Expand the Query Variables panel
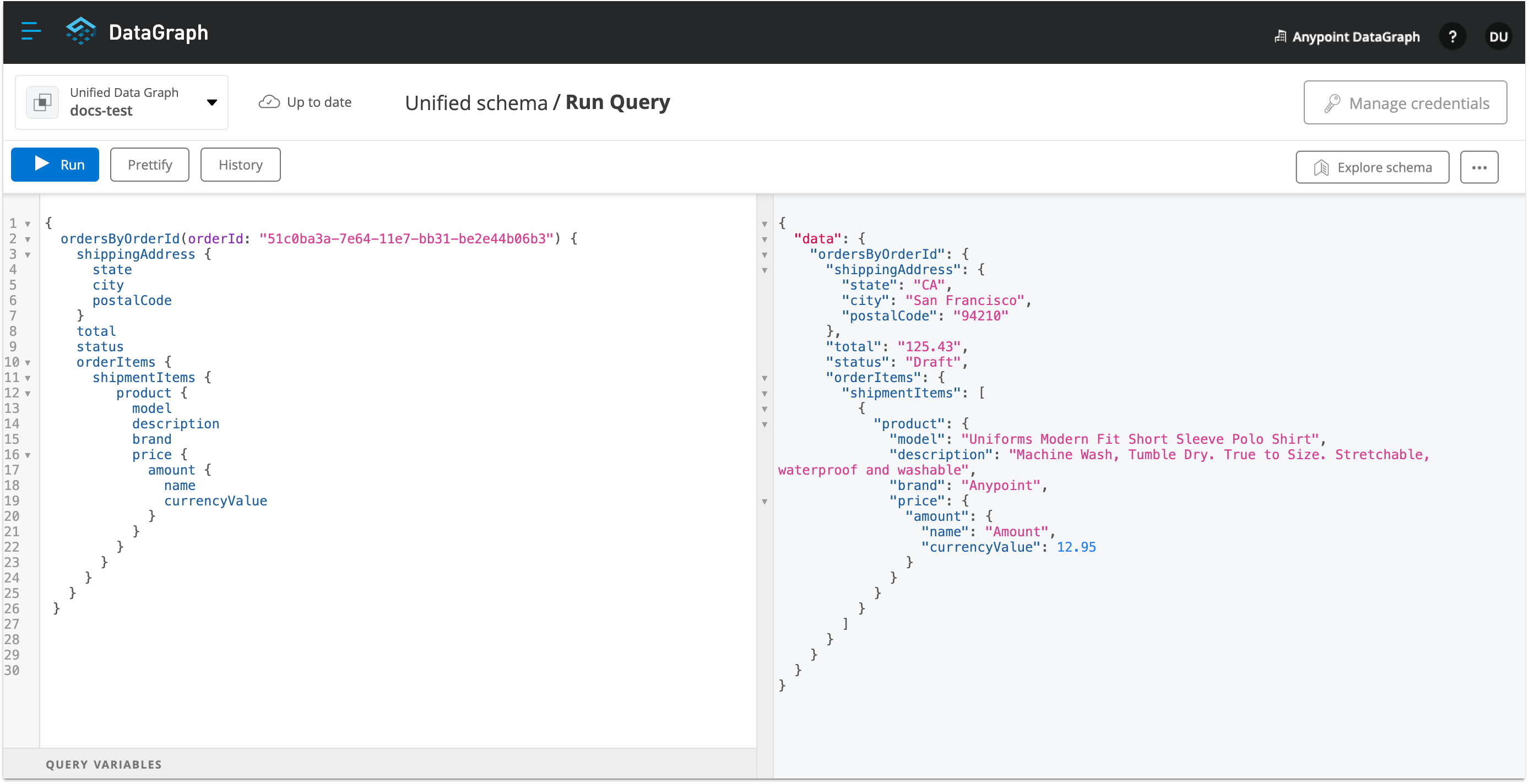Image resolution: width=1529 pixels, height=784 pixels. click(x=104, y=764)
